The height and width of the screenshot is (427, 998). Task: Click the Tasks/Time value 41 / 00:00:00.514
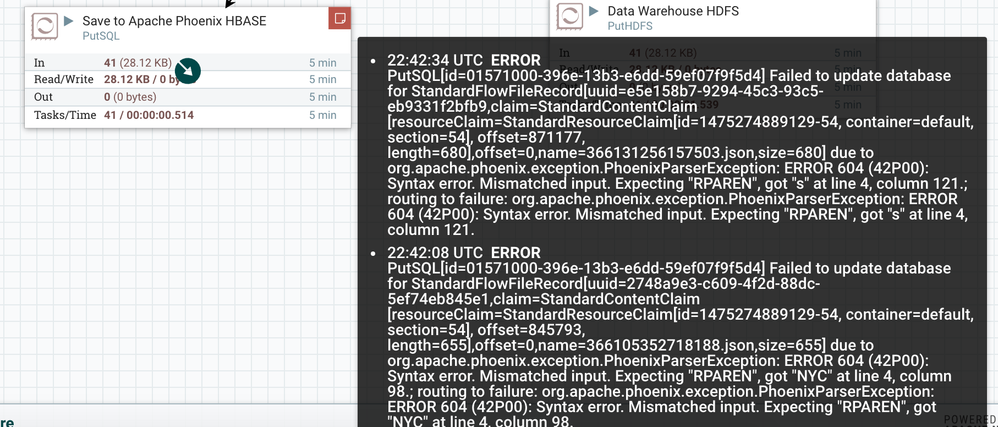click(x=149, y=115)
